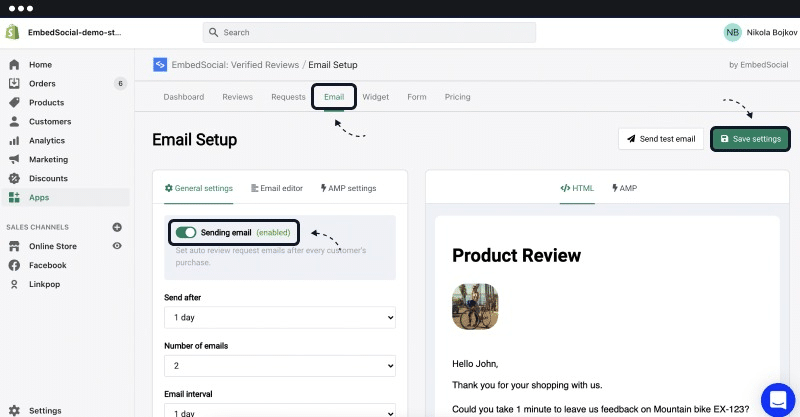Click the Send test email button
800x417 pixels.
661,139
